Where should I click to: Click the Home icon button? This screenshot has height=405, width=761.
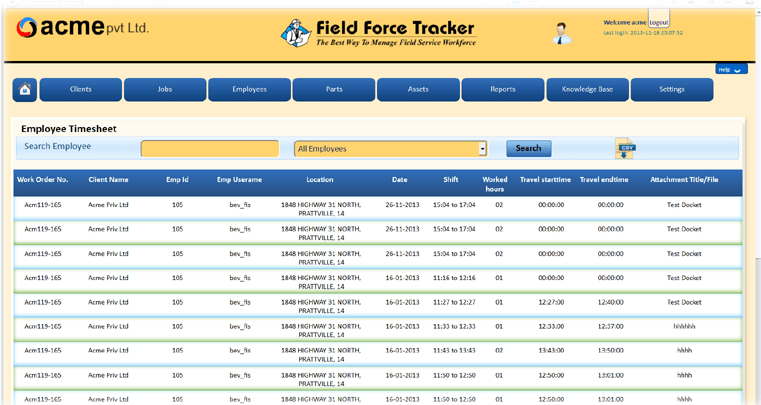25,90
